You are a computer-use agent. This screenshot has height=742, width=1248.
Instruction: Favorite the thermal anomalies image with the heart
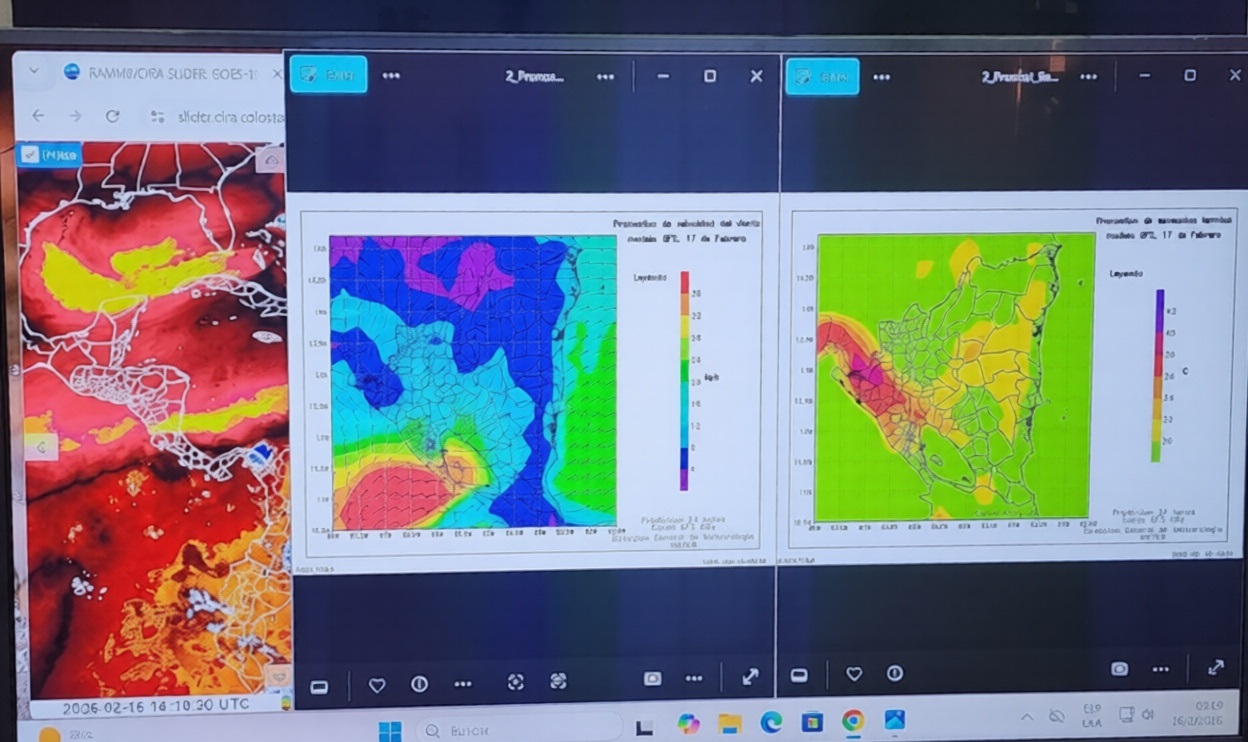pyautogui.click(x=853, y=674)
